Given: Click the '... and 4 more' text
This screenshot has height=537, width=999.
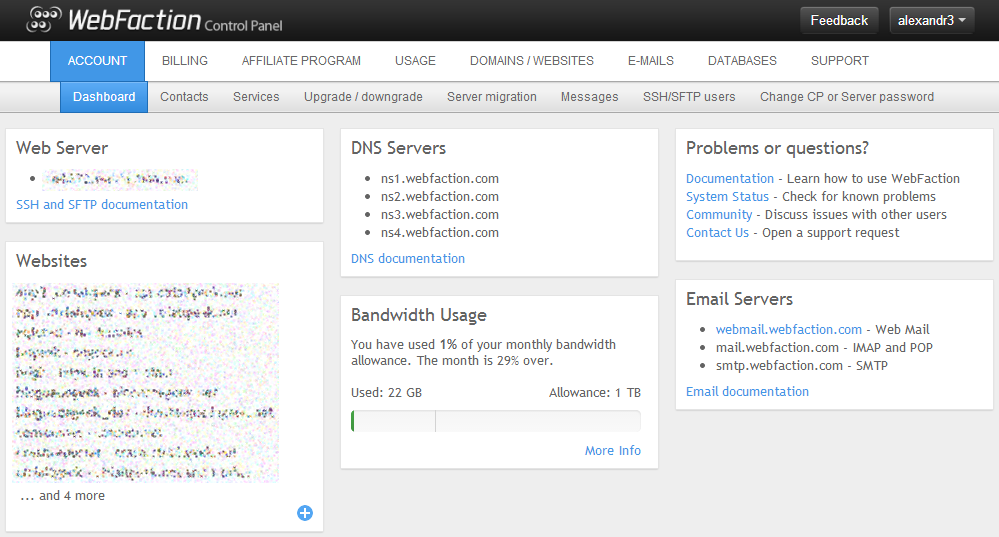Looking at the screenshot, I should tap(62, 496).
